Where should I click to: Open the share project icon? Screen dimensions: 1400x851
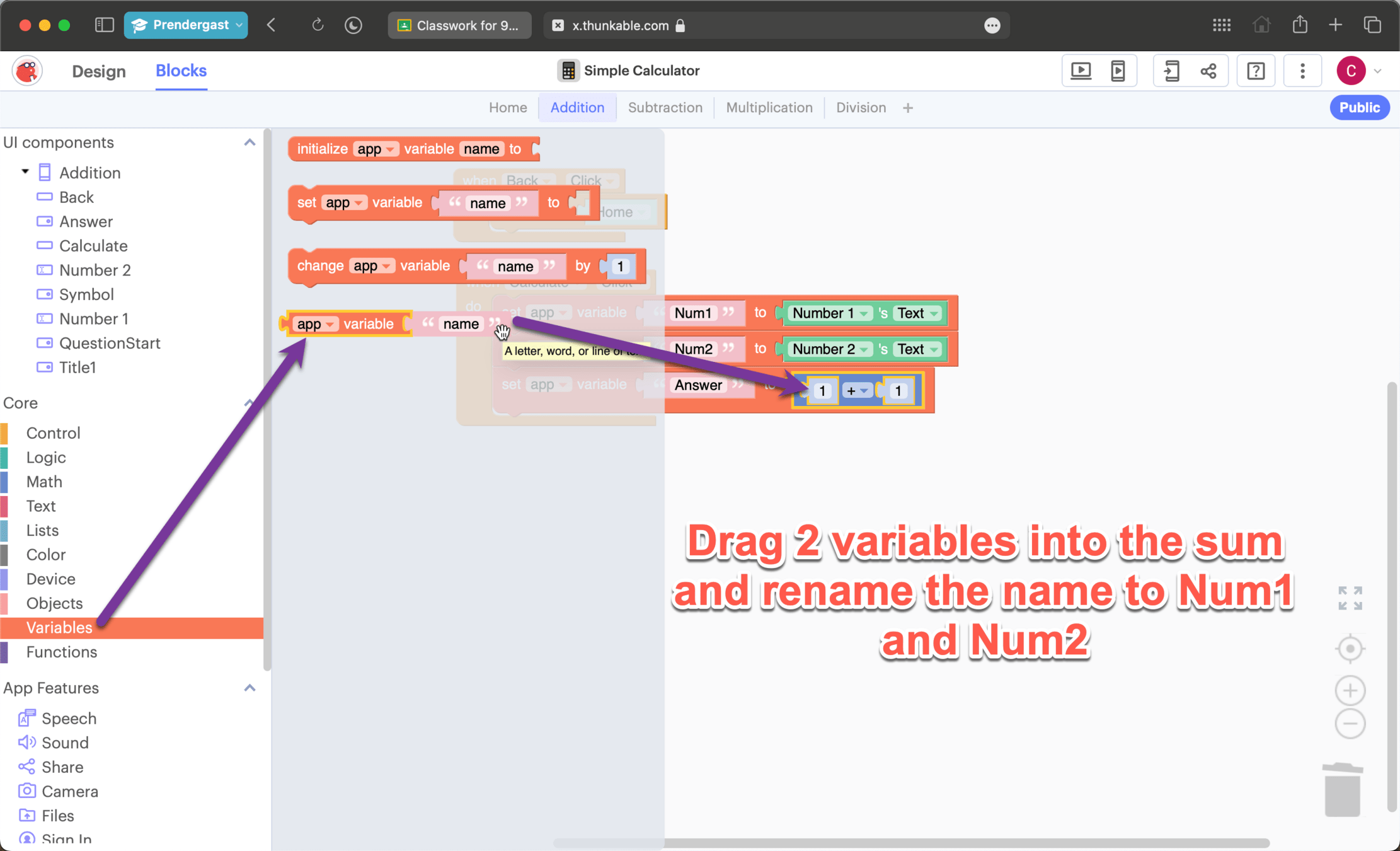tap(1208, 71)
